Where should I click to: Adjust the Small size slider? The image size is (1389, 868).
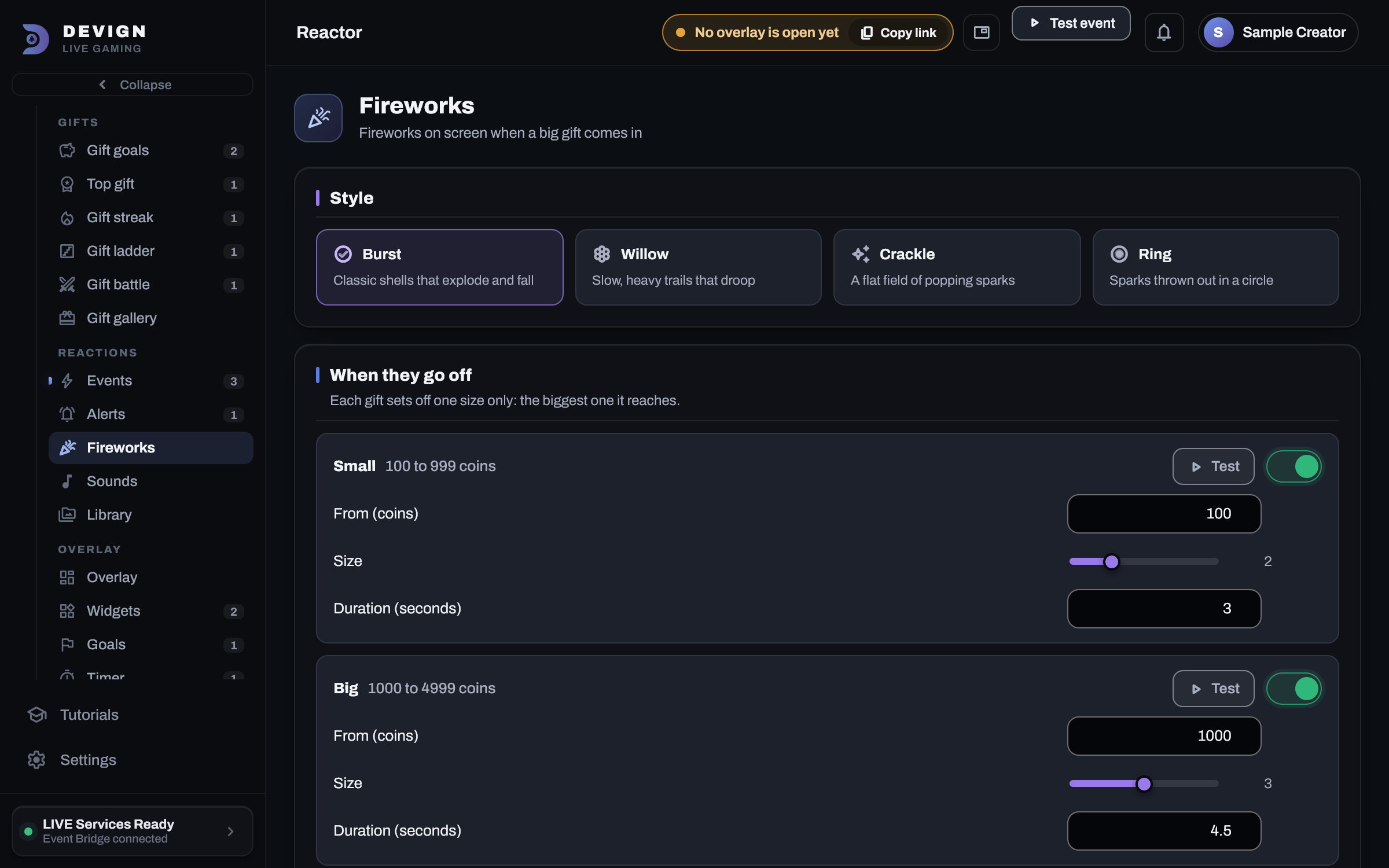1144,561
